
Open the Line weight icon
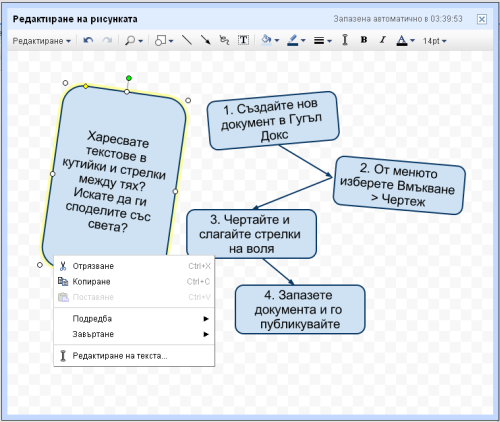click(319, 41)
